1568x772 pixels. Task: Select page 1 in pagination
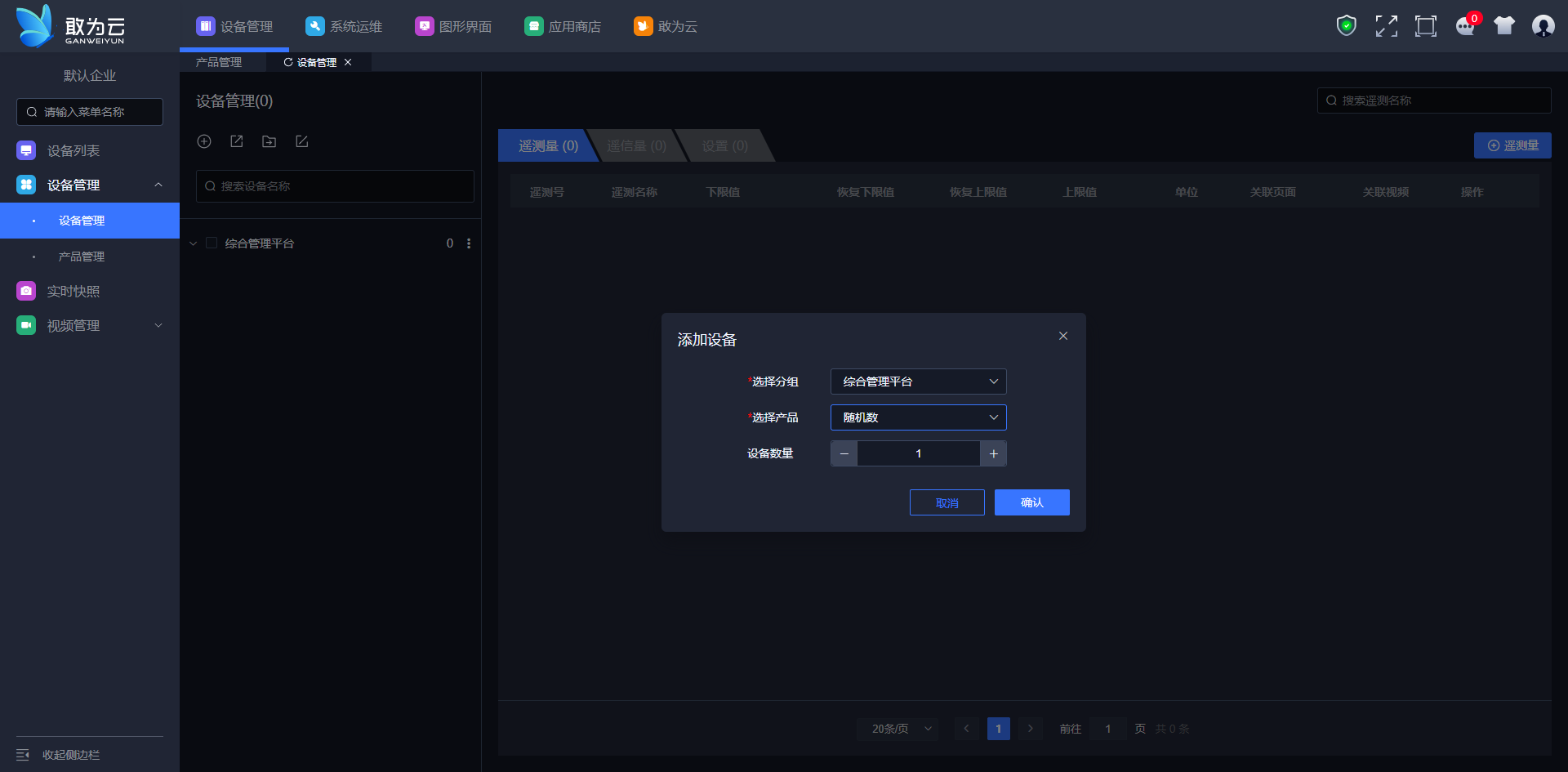[998, 729]
